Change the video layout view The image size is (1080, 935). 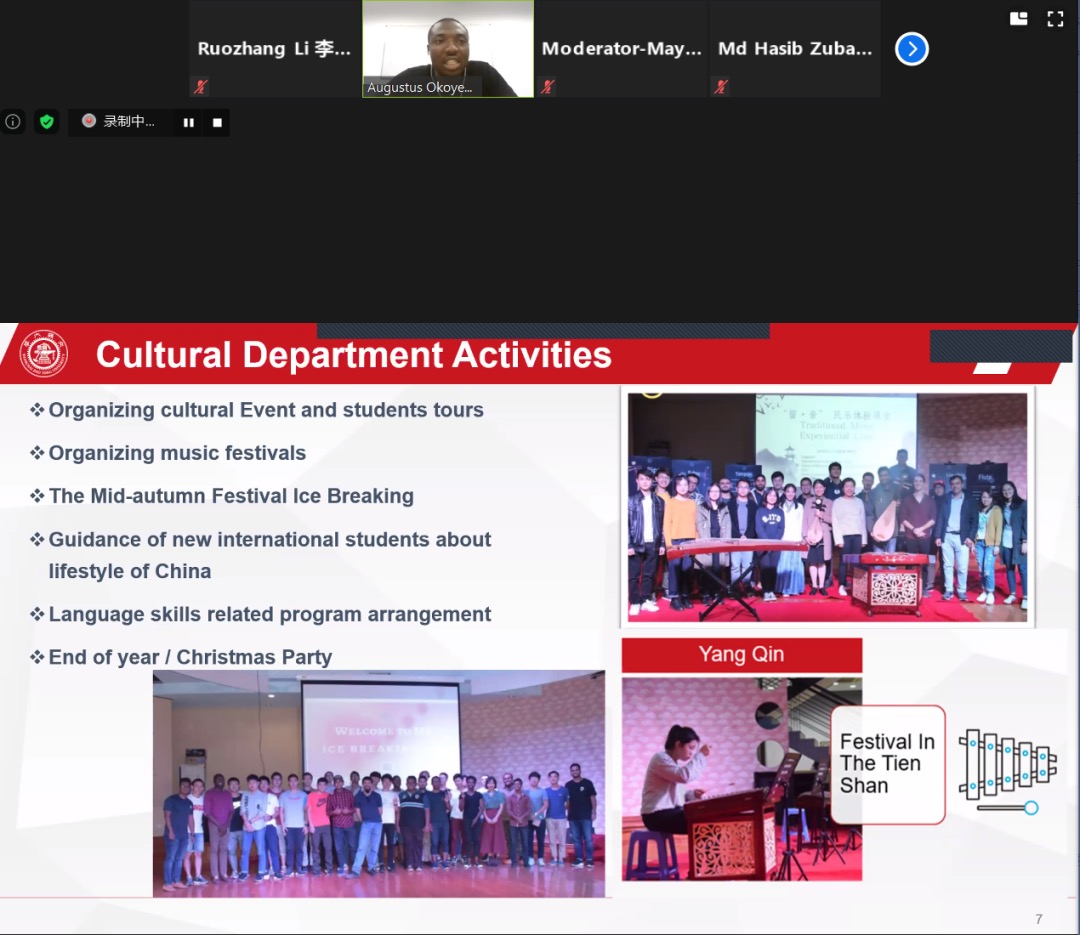click(x=1019, y=18)
